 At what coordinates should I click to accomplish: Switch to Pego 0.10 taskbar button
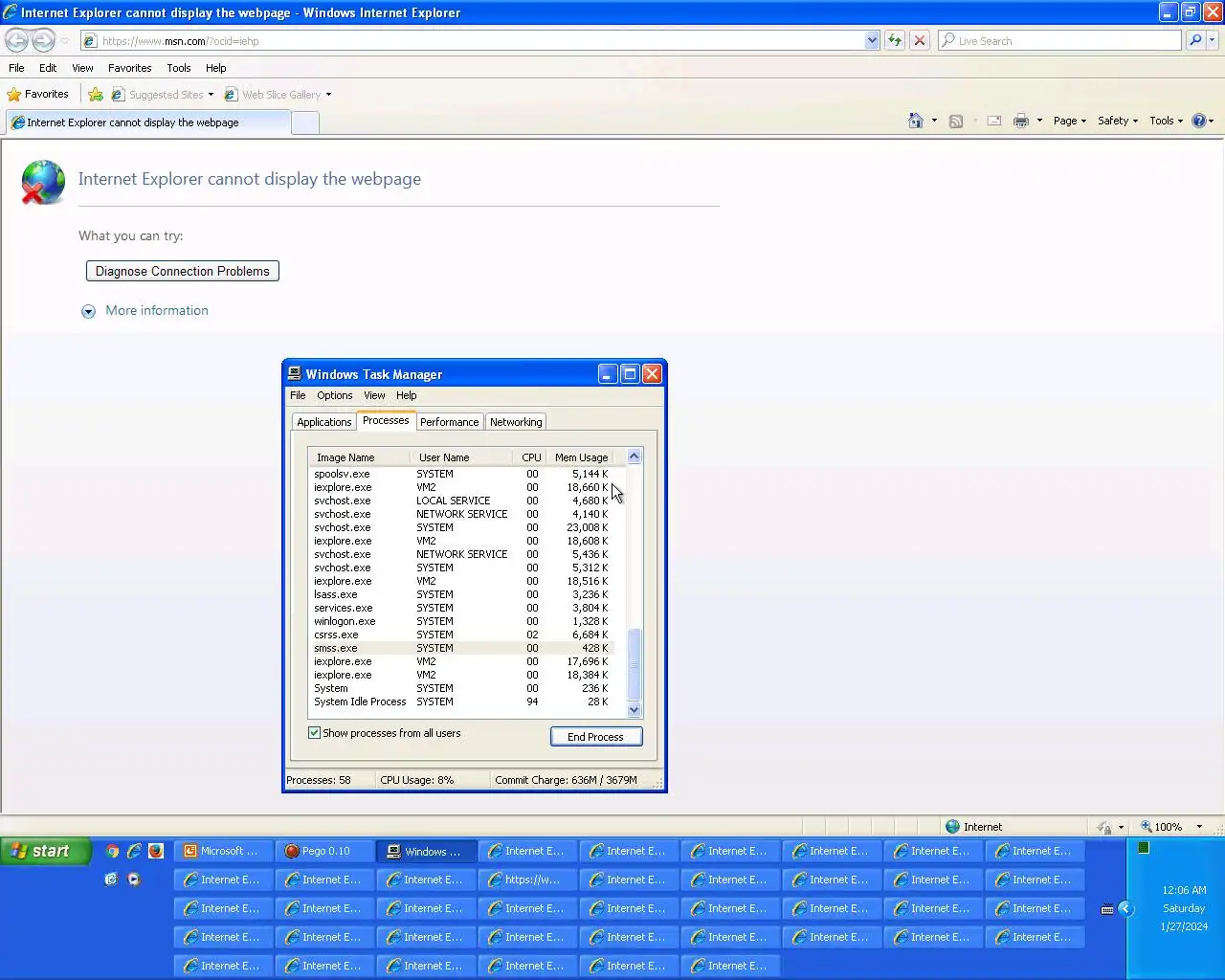[x=325, y=851]
